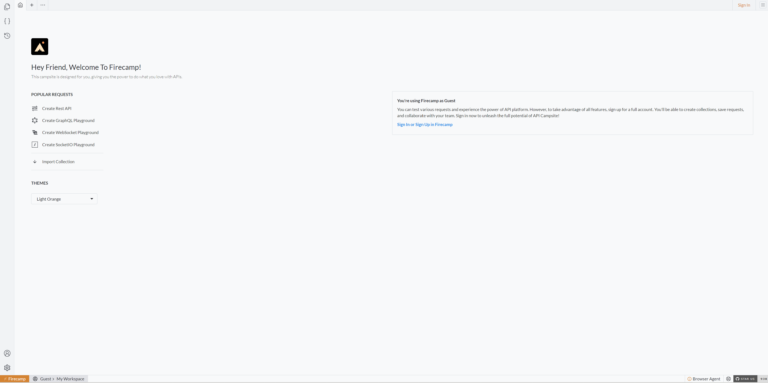Click the version number in status bar
Image resolution: width=768 pixels, height=383 pixels.
[763, 379]
